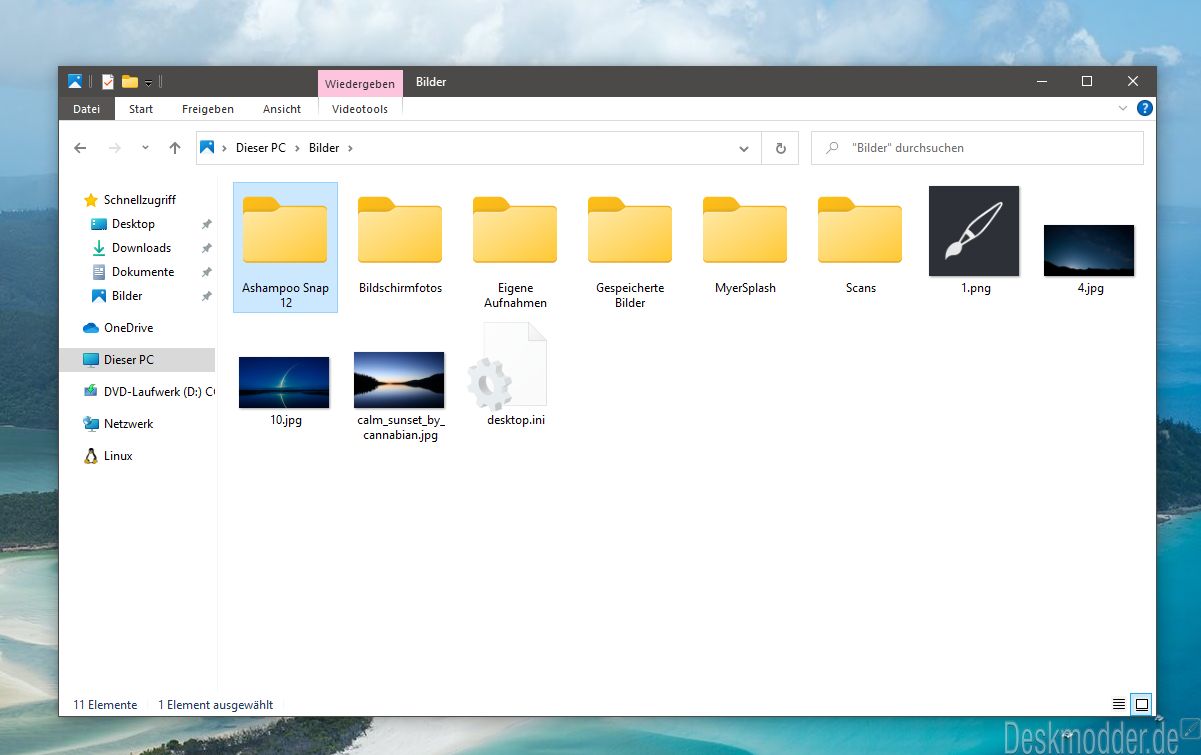Click the first chevron in the address path
Viewport: 1201px width, 755px height.
tap(224, 148)
